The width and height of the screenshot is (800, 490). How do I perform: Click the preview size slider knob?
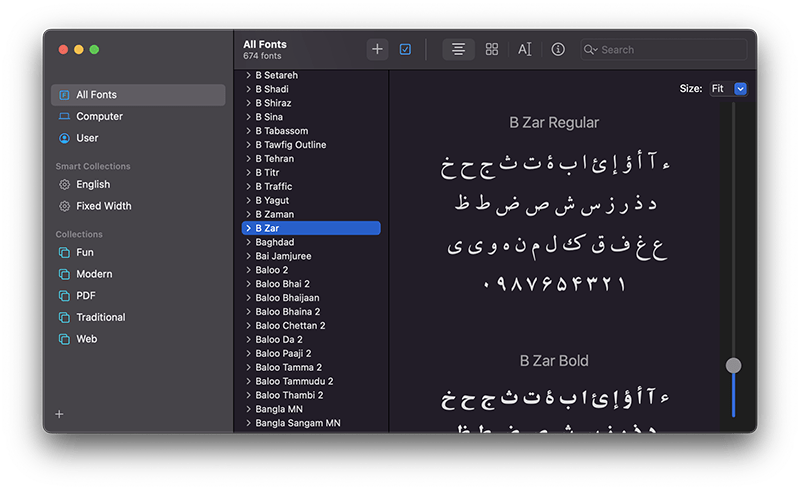tap(733, 365)
